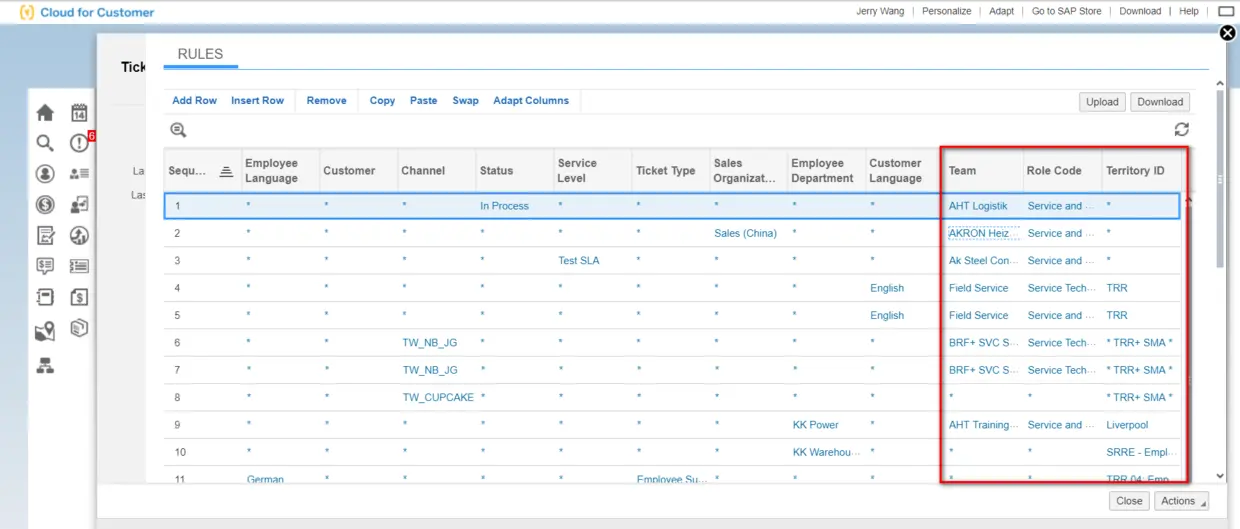The image size is (1240, 529).
Task: Select the RULES tab
Action: point(200,54)
